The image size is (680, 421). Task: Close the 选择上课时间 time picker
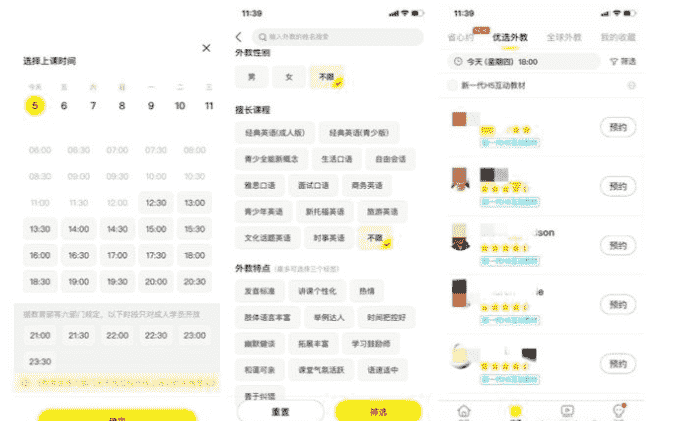coord(206,48)
